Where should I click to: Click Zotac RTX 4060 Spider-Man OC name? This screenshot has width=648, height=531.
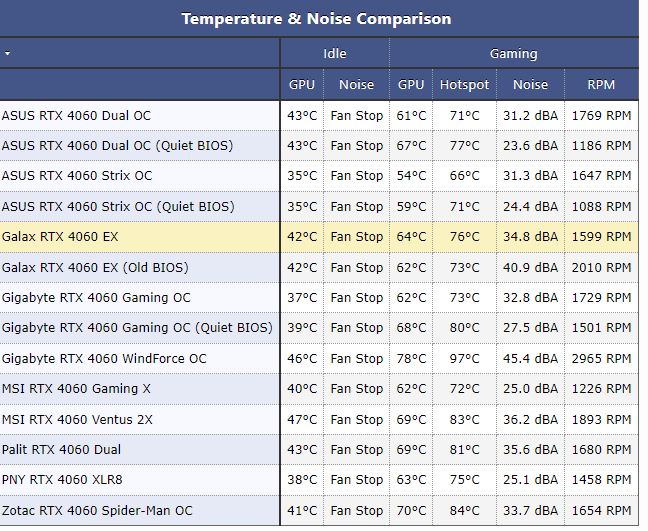[97, 510]
